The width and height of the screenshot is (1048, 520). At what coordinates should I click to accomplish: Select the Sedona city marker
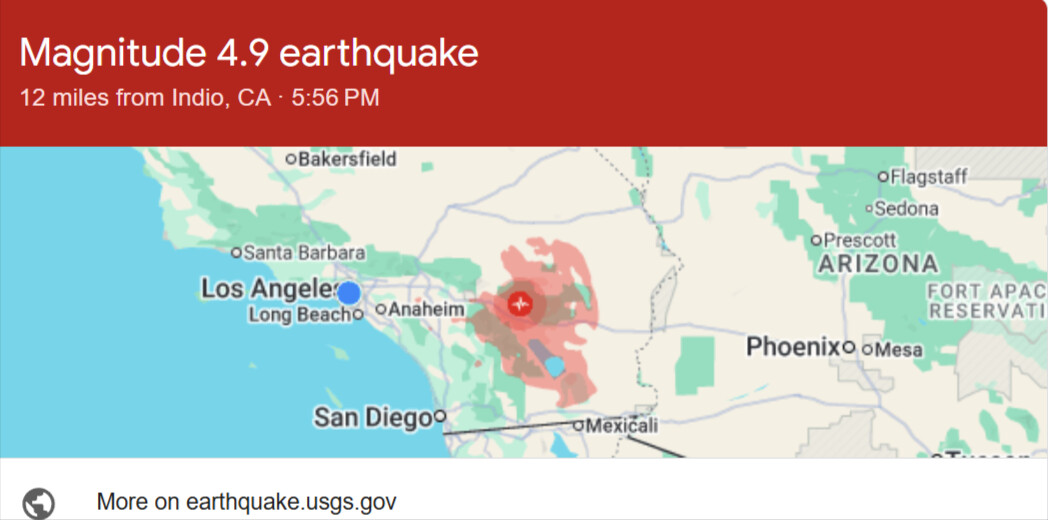click(869, 209)
